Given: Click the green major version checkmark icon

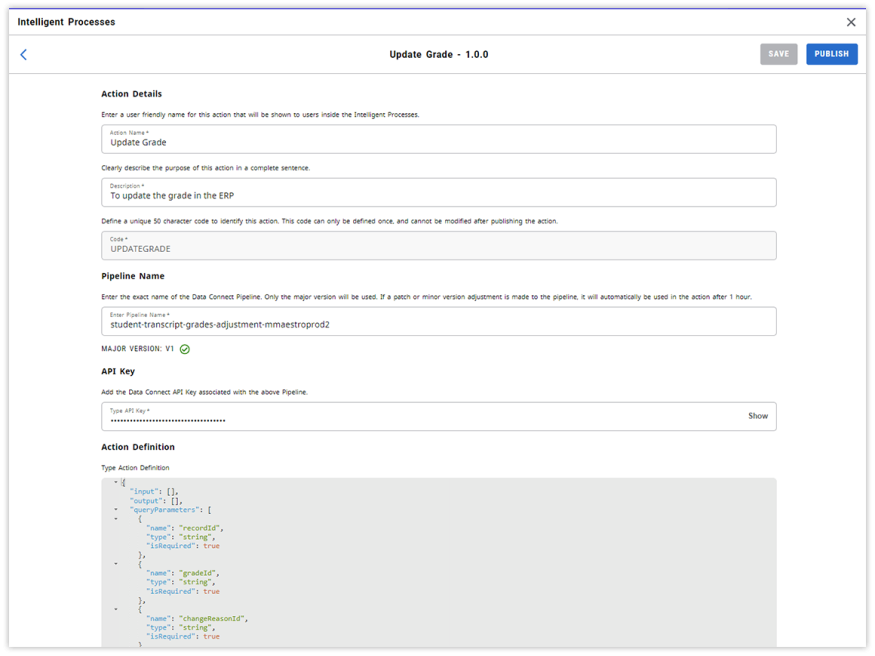Looking at the screenshot, I should pyautogui.click(x=185, y=349).
